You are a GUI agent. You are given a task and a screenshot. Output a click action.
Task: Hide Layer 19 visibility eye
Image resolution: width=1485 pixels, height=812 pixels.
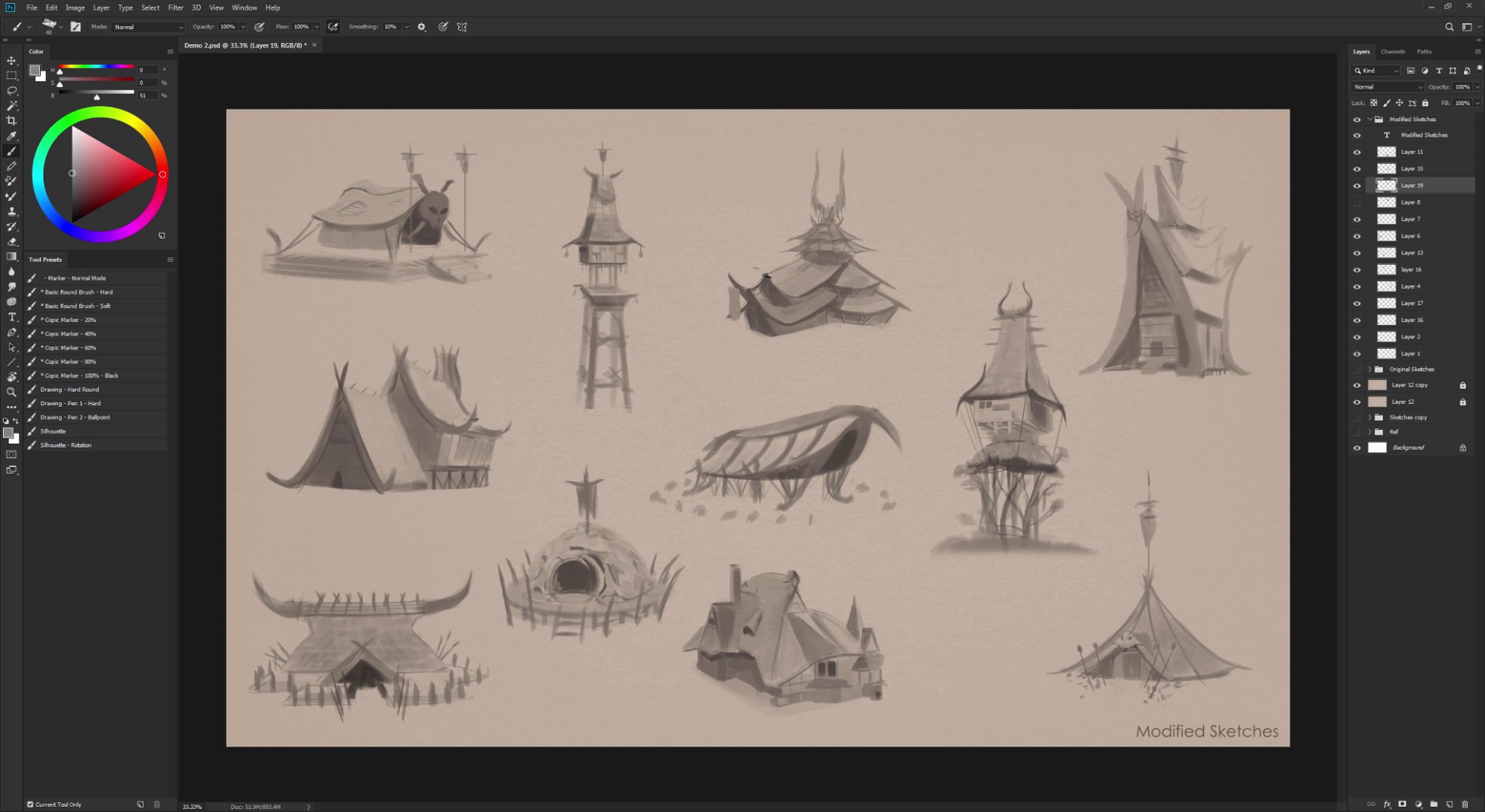coord(1357,186)
